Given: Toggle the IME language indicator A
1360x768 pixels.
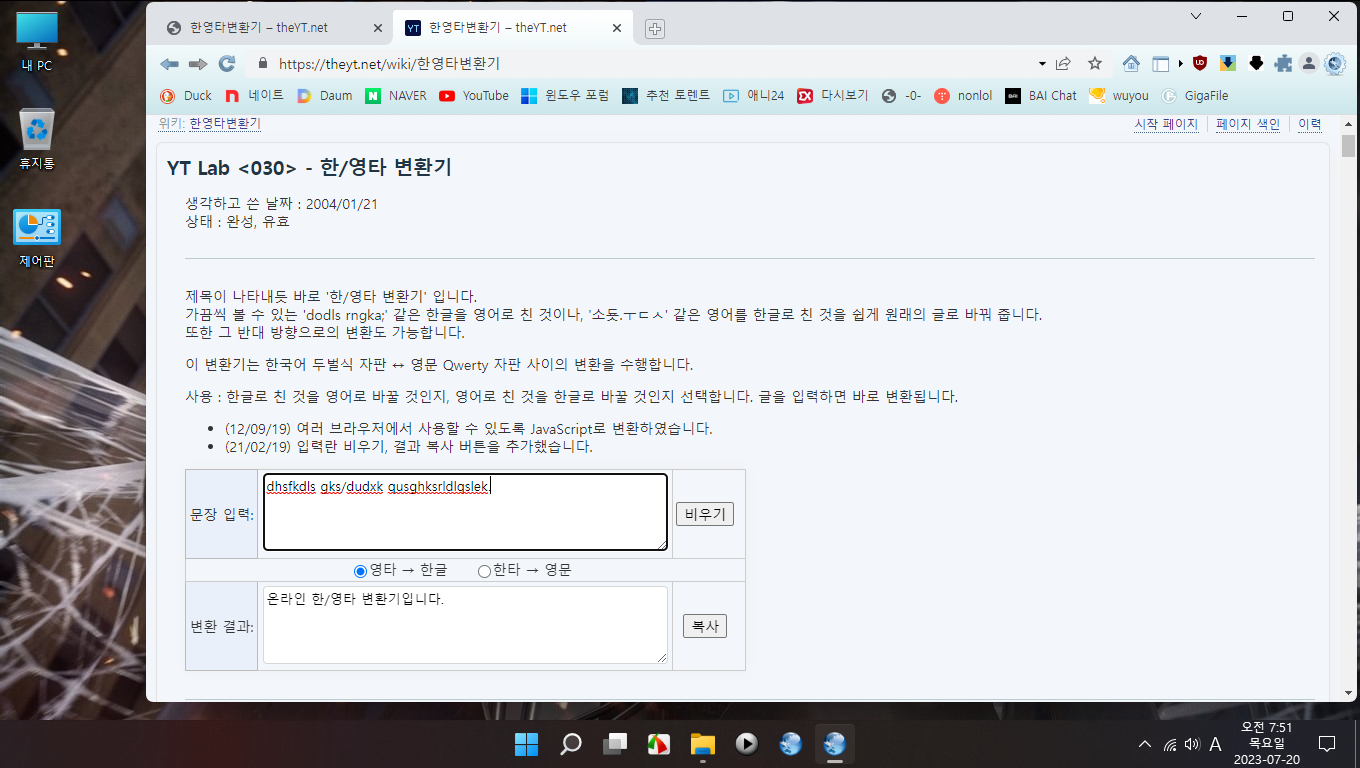Looking at the screenshot, I should coord(1216,744).
